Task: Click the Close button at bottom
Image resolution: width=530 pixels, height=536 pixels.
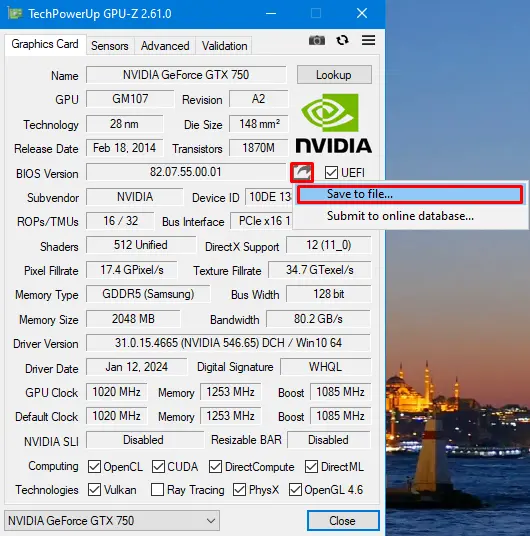Action: 343,521
